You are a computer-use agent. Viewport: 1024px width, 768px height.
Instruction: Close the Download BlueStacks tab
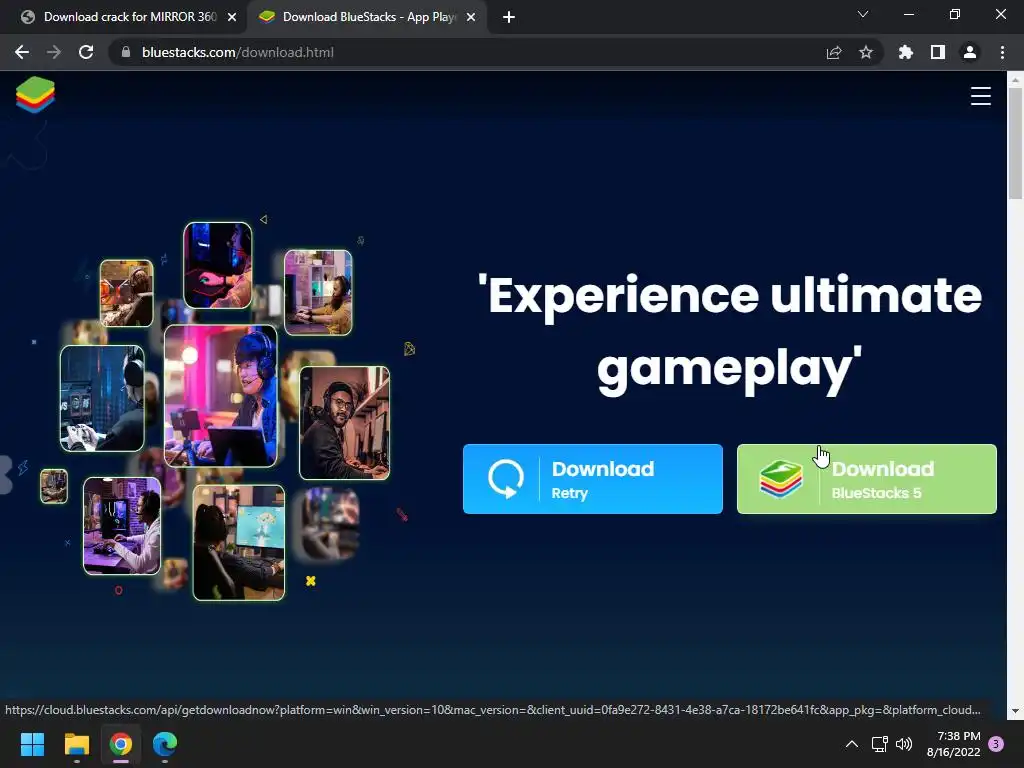[471, 17]
